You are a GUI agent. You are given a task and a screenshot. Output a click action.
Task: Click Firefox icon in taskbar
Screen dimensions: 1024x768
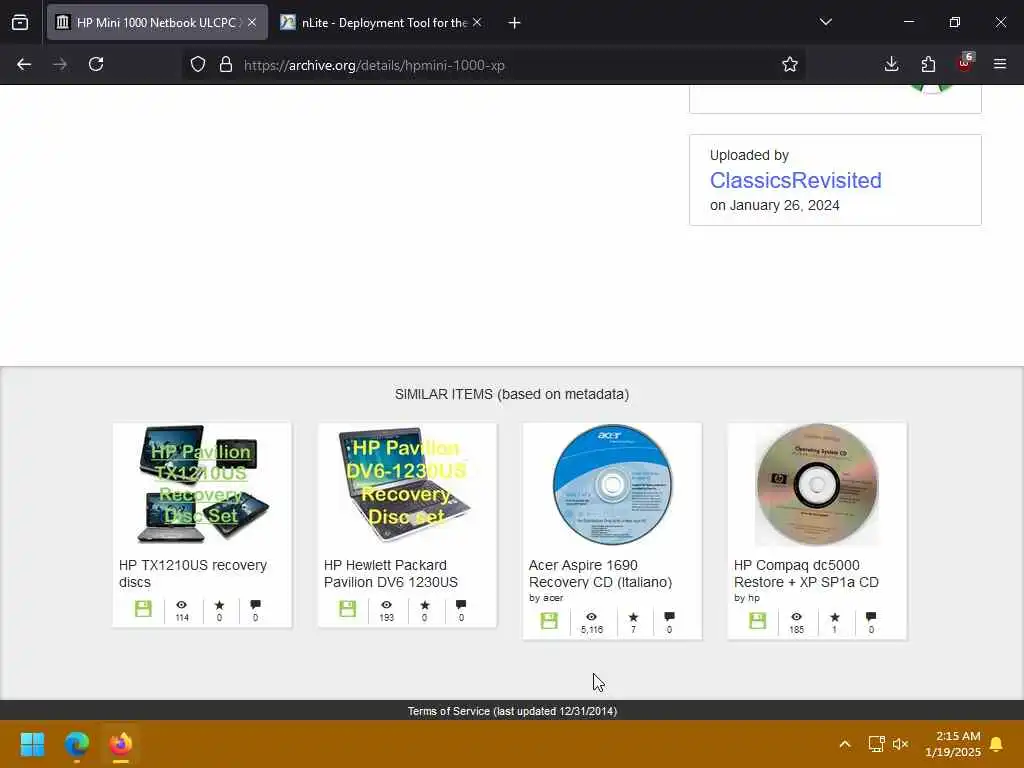point(120,744)
